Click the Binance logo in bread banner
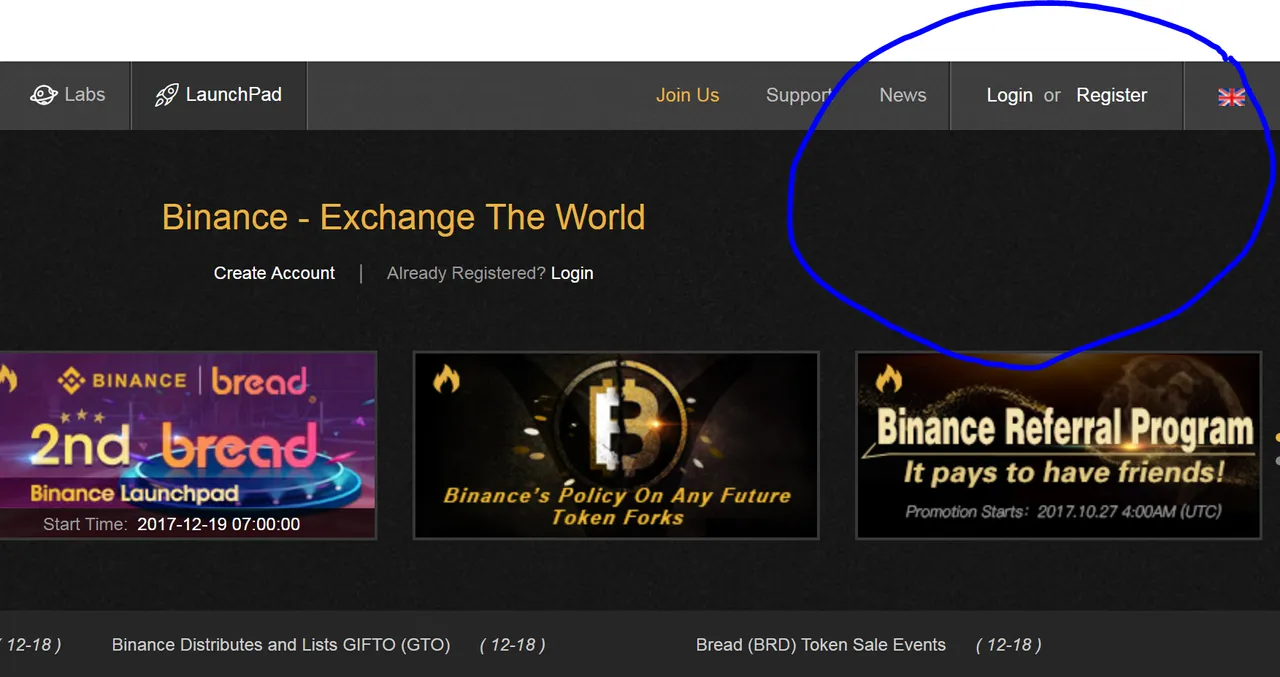 (x=121, y=380)
